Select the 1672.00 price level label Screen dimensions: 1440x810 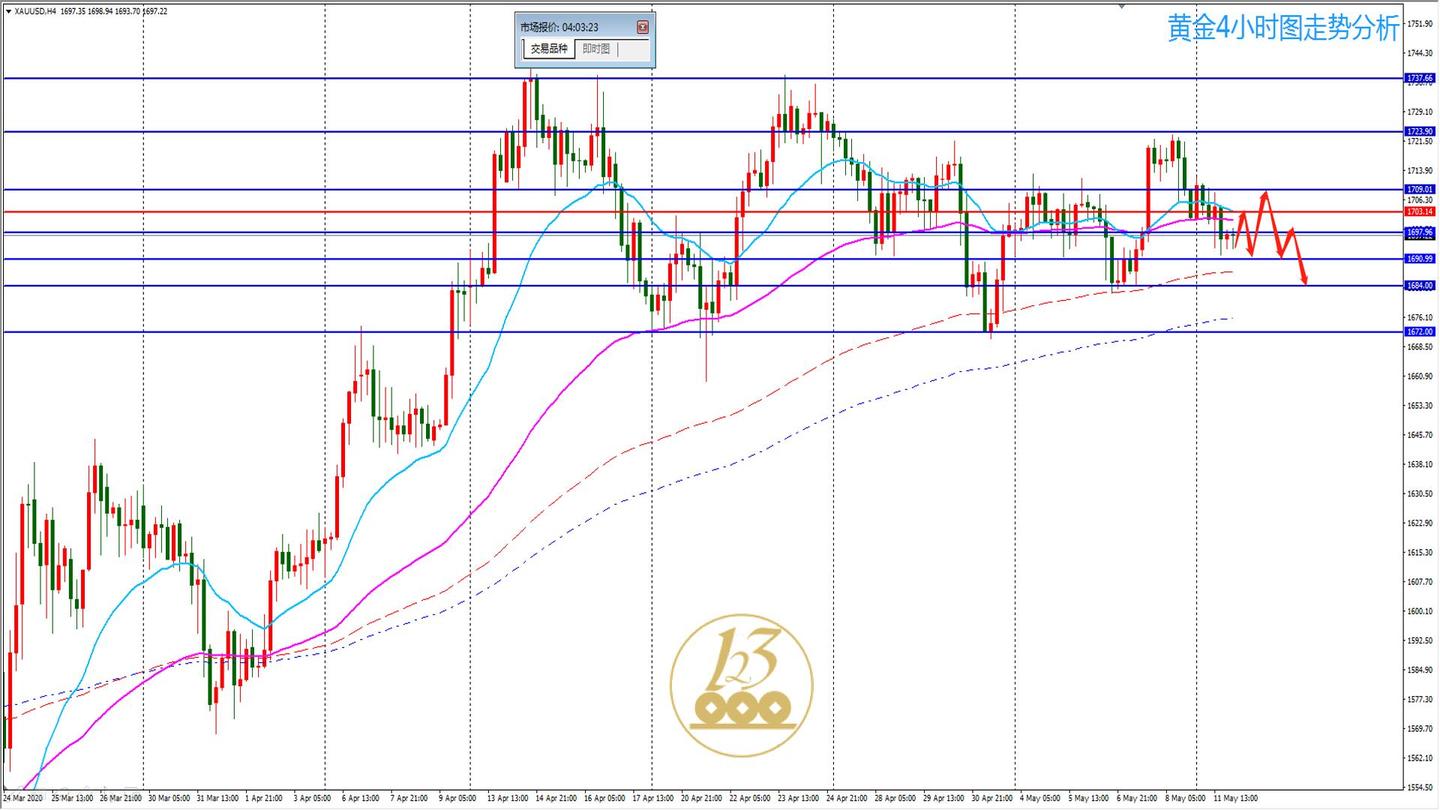[1420, 332]
